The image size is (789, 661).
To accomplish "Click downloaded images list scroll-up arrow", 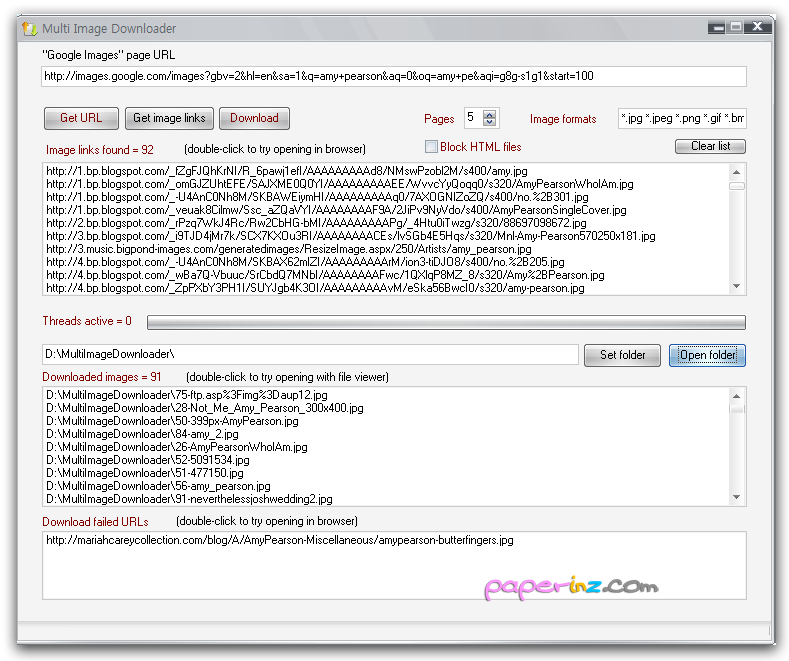I will [737, 396].
